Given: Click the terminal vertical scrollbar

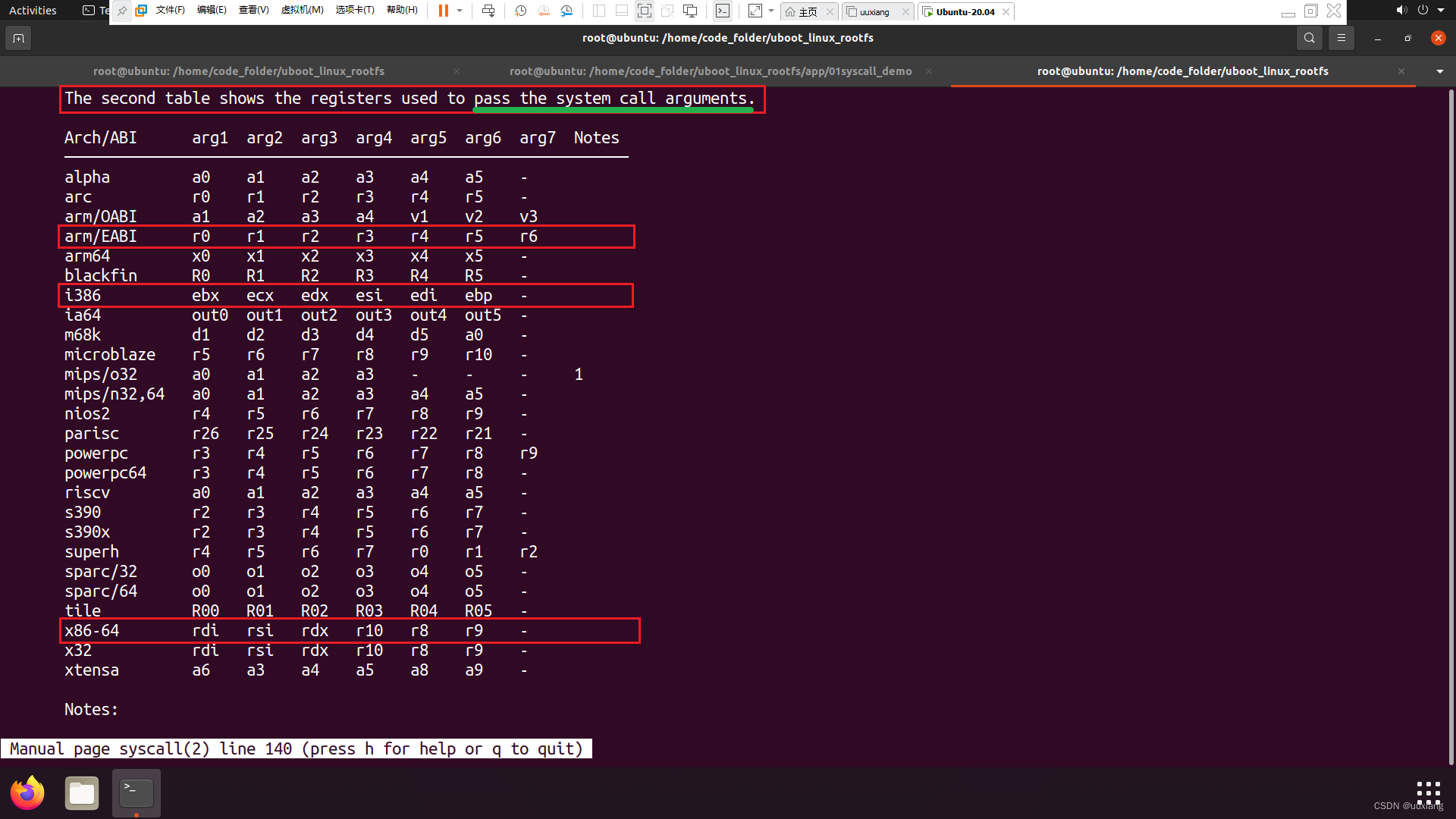Looking at the screenshot, I should (1451, 426).
